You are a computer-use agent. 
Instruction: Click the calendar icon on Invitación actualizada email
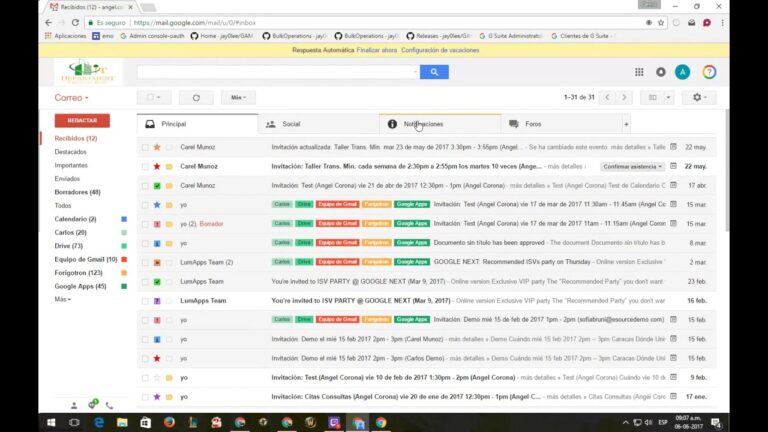673,147
